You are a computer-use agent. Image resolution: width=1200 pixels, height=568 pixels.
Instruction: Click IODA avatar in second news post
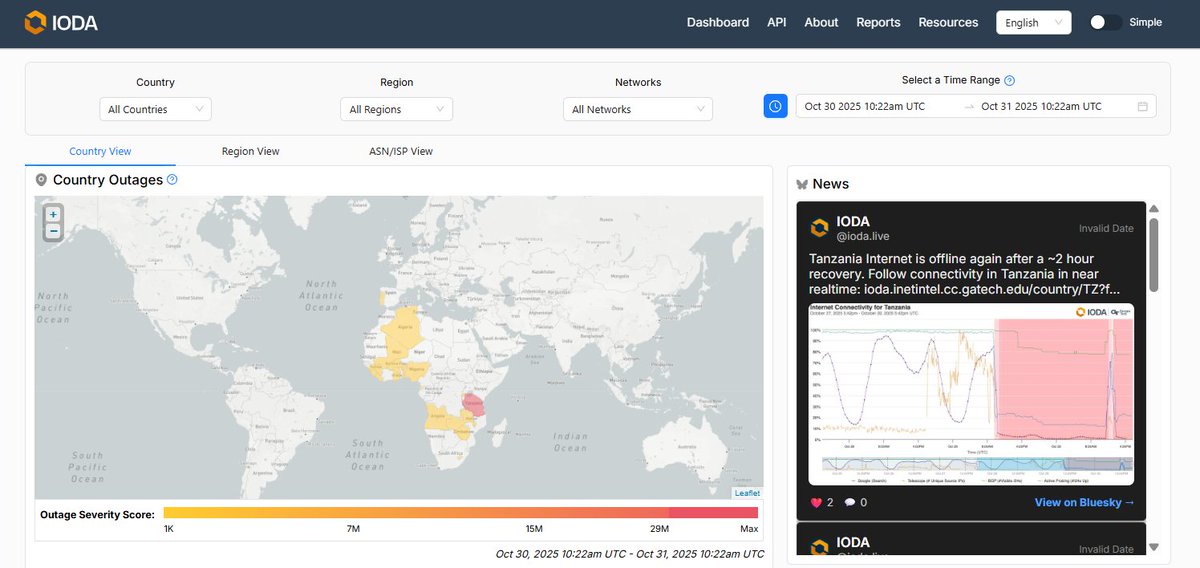819,546
